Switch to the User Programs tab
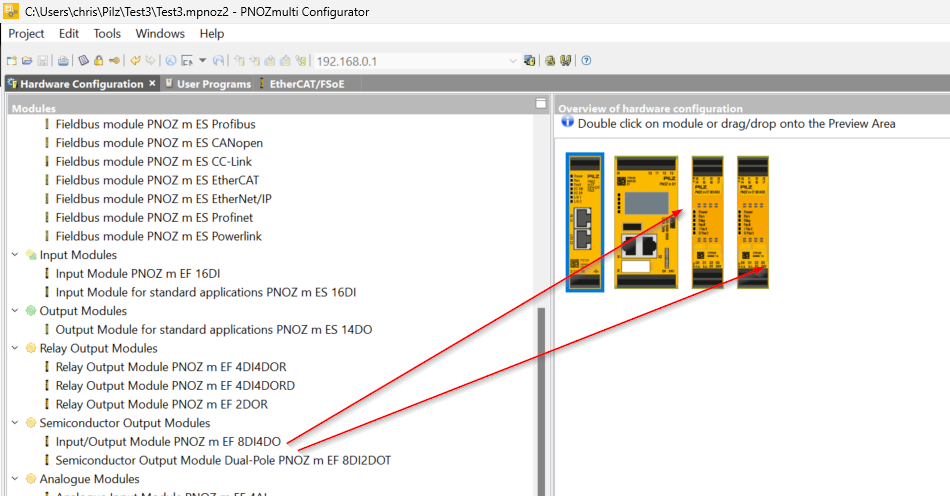 [208, 84]
